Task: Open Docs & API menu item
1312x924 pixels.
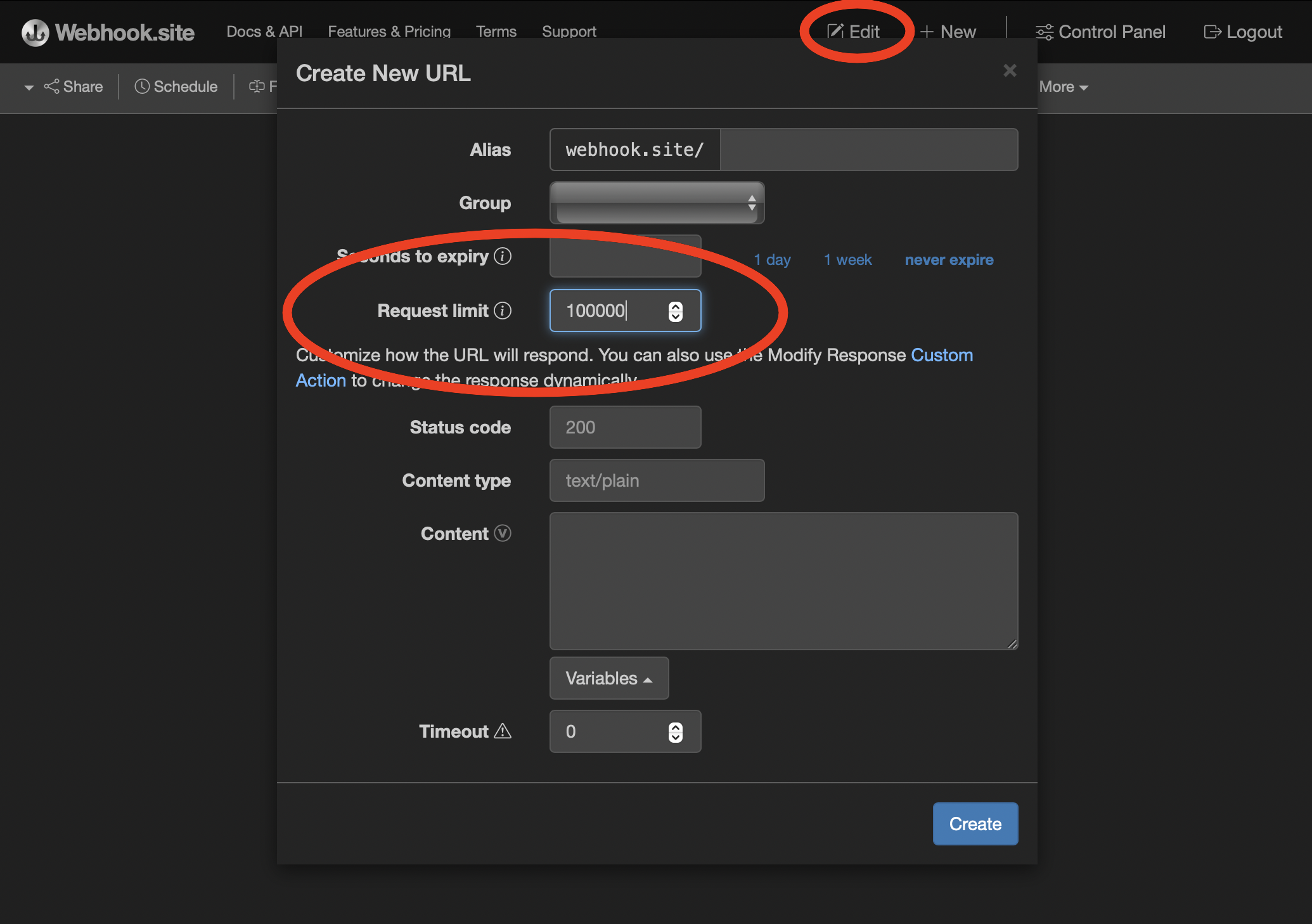Action: 264,32
